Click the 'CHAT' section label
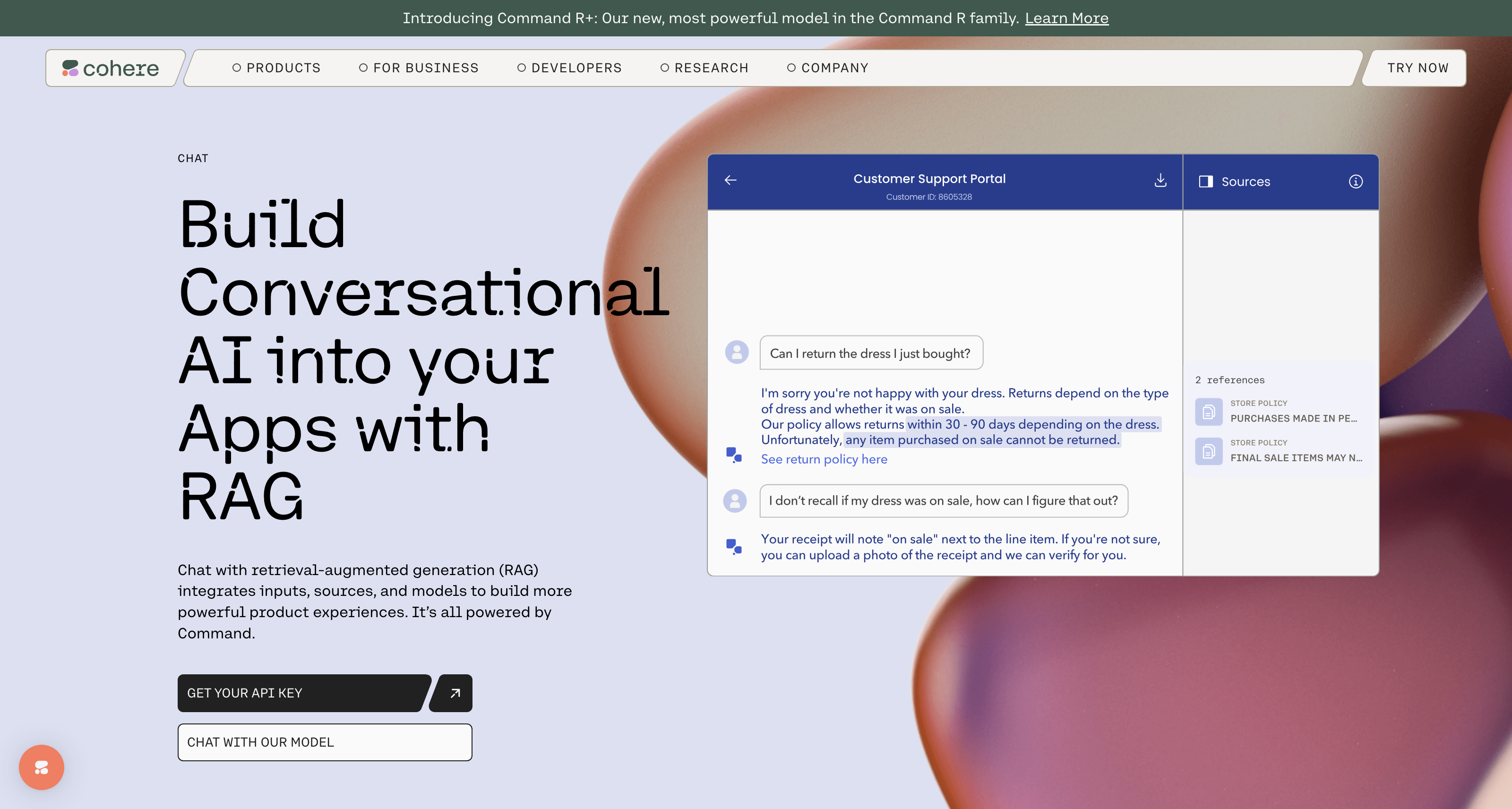The height and width of the screenshot is (809, 1512). click(193, 158)
